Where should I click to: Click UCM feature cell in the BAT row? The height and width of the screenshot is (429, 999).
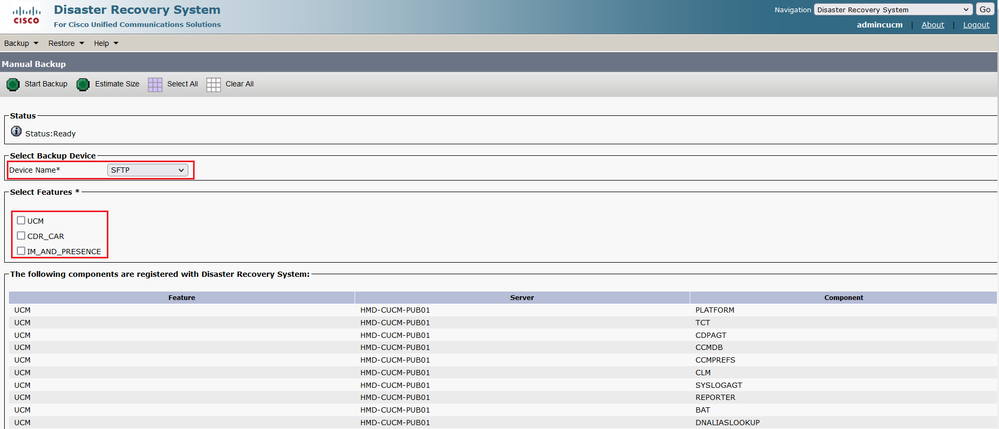(x=22, y=410)
